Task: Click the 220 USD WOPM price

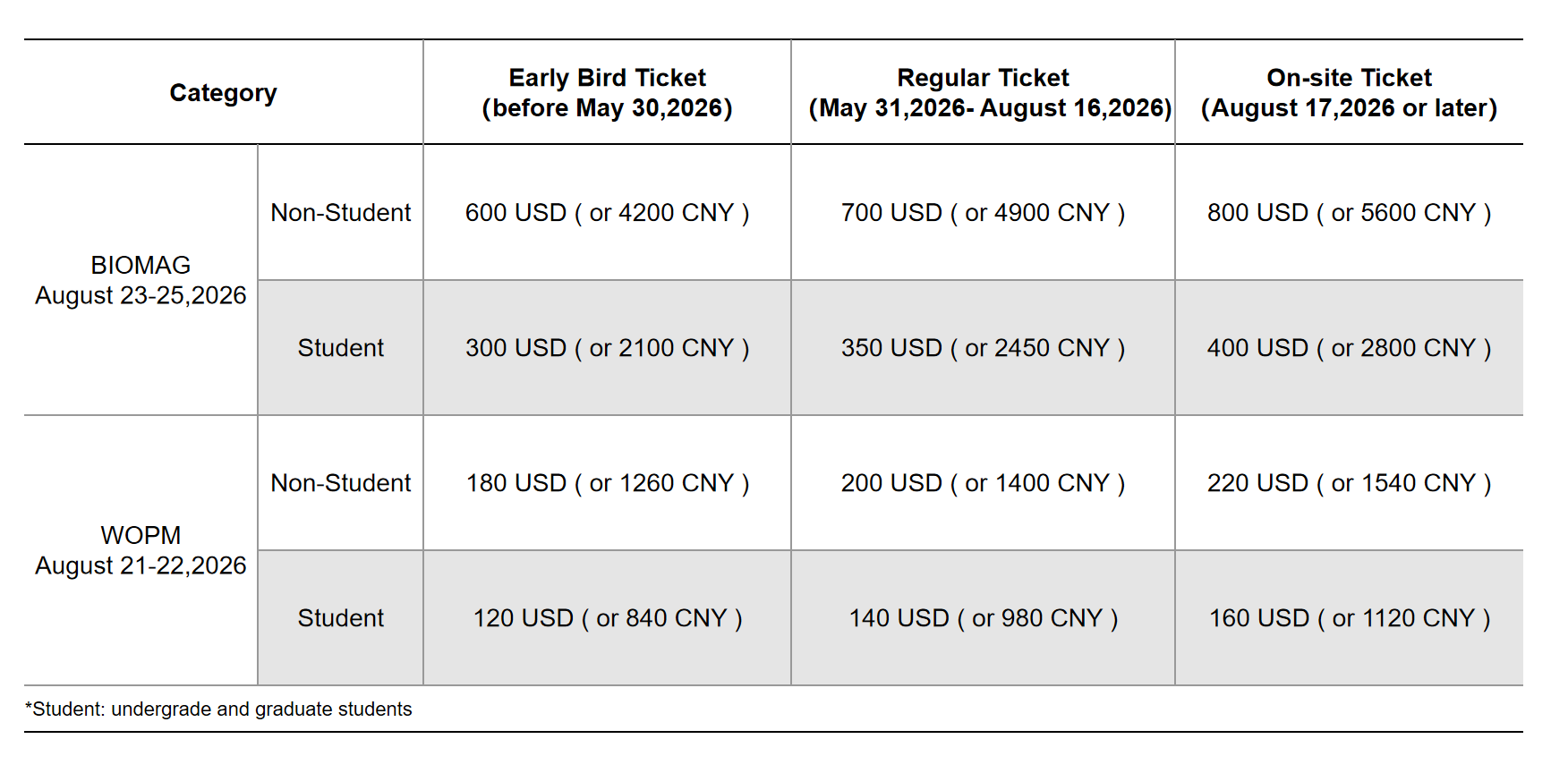Action: pyautogui.click(x=1349, y=483)
